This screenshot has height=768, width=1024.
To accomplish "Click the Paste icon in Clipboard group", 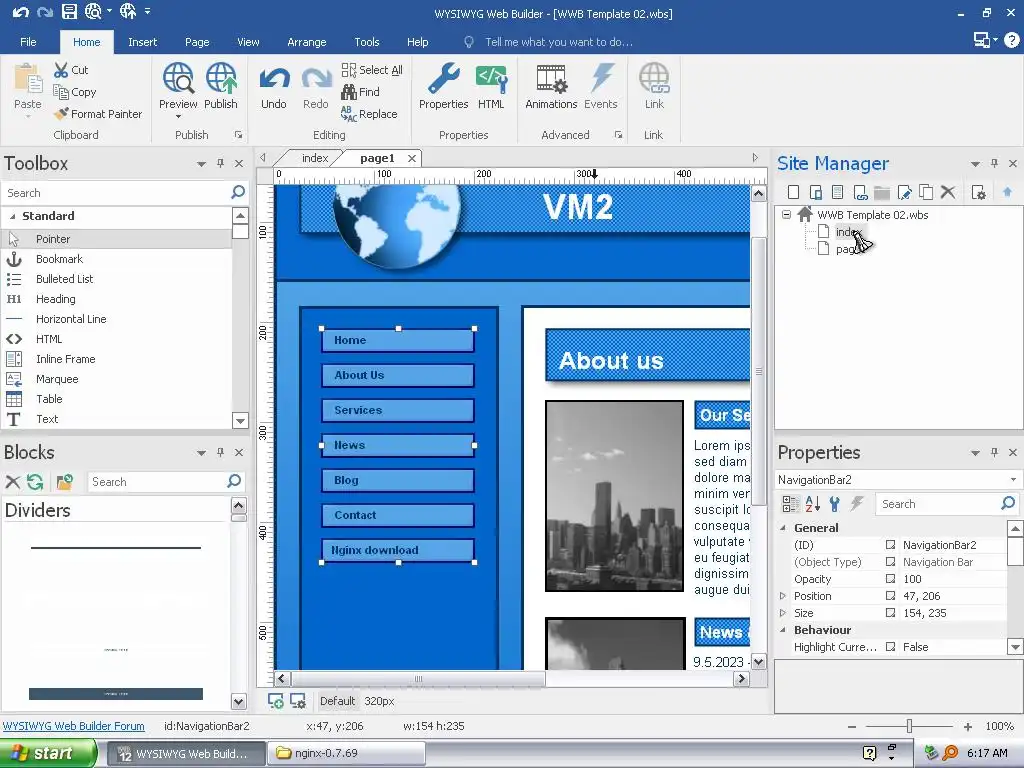I will pyautogui.click(x=27, y=79).
